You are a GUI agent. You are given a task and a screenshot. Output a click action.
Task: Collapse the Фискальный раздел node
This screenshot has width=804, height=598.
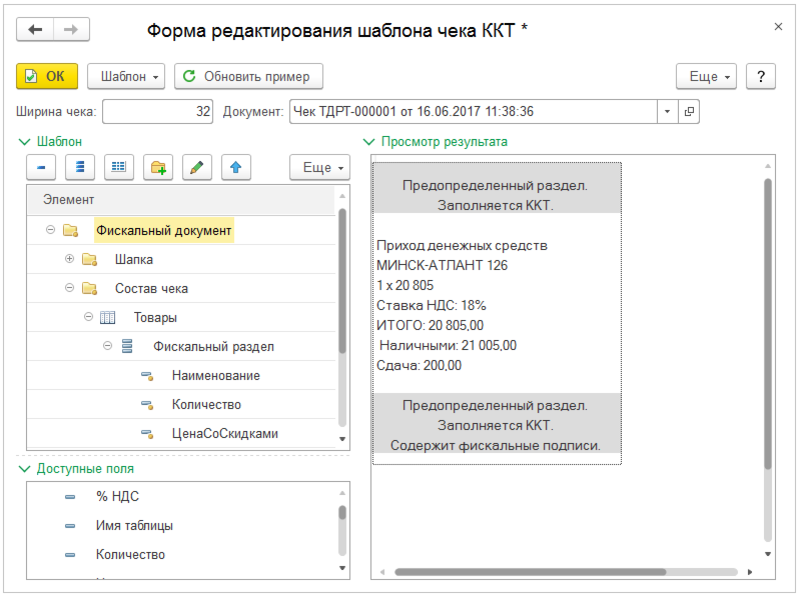(107, 346)
